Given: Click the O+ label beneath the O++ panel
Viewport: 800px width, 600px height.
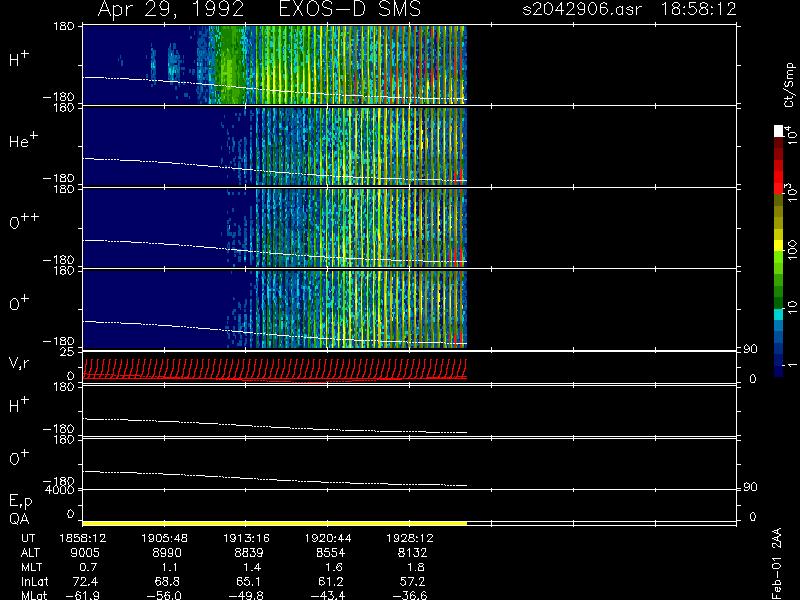Looking at the screenshot, I should pos(19,303).
